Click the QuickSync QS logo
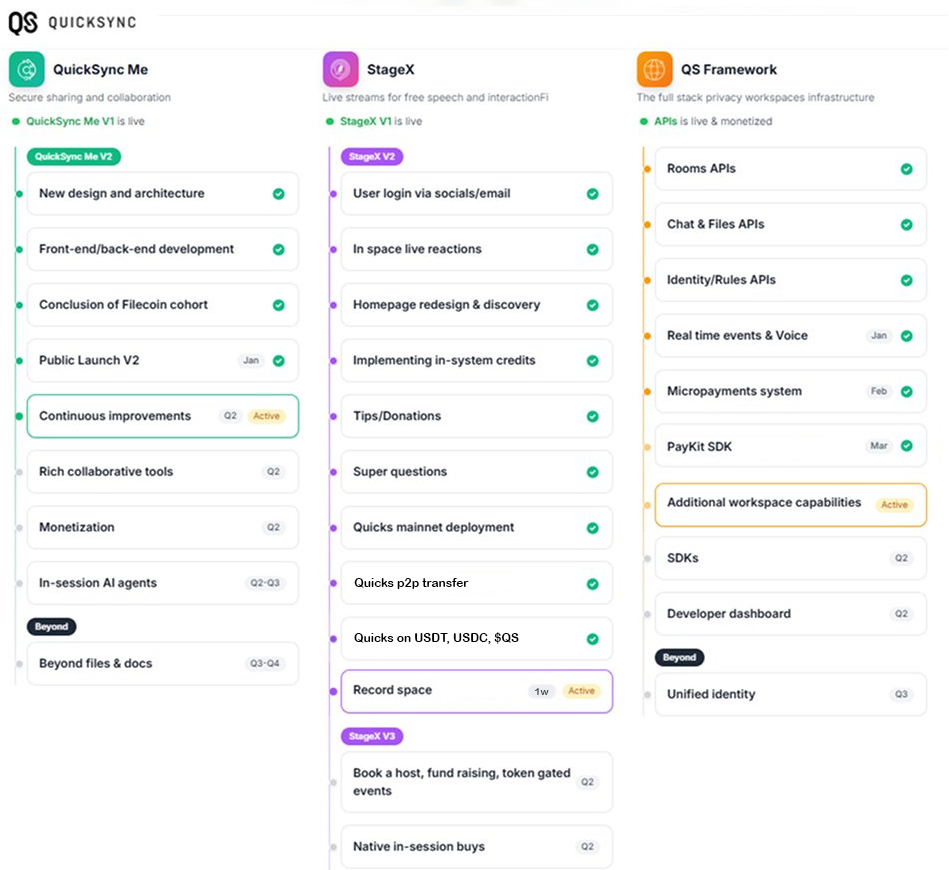The image size is (949, 870). 23,22
